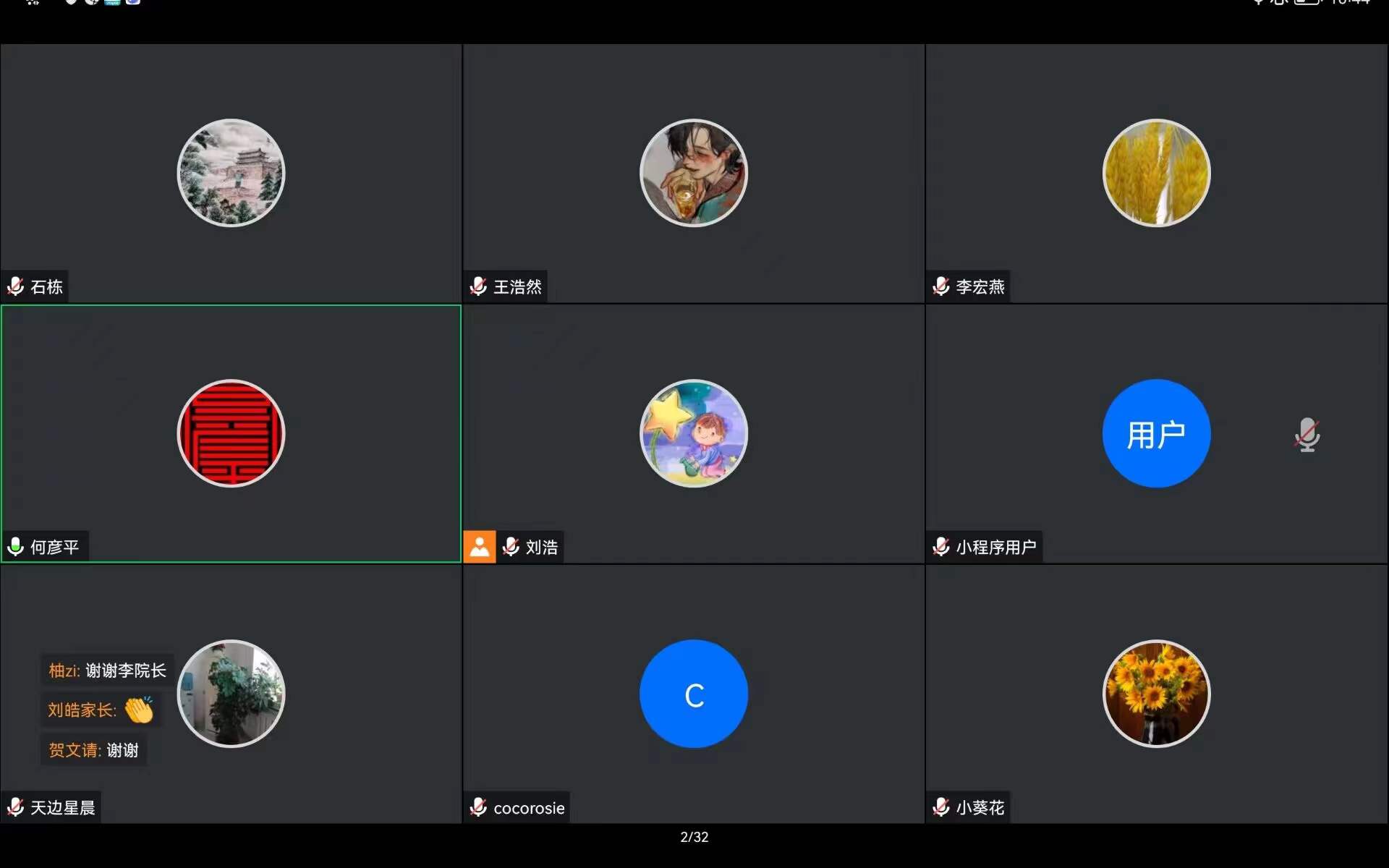Click blue C avatar of cocorosie
Viewport: 1389px width, 868px height.
[x=694, y=694]
